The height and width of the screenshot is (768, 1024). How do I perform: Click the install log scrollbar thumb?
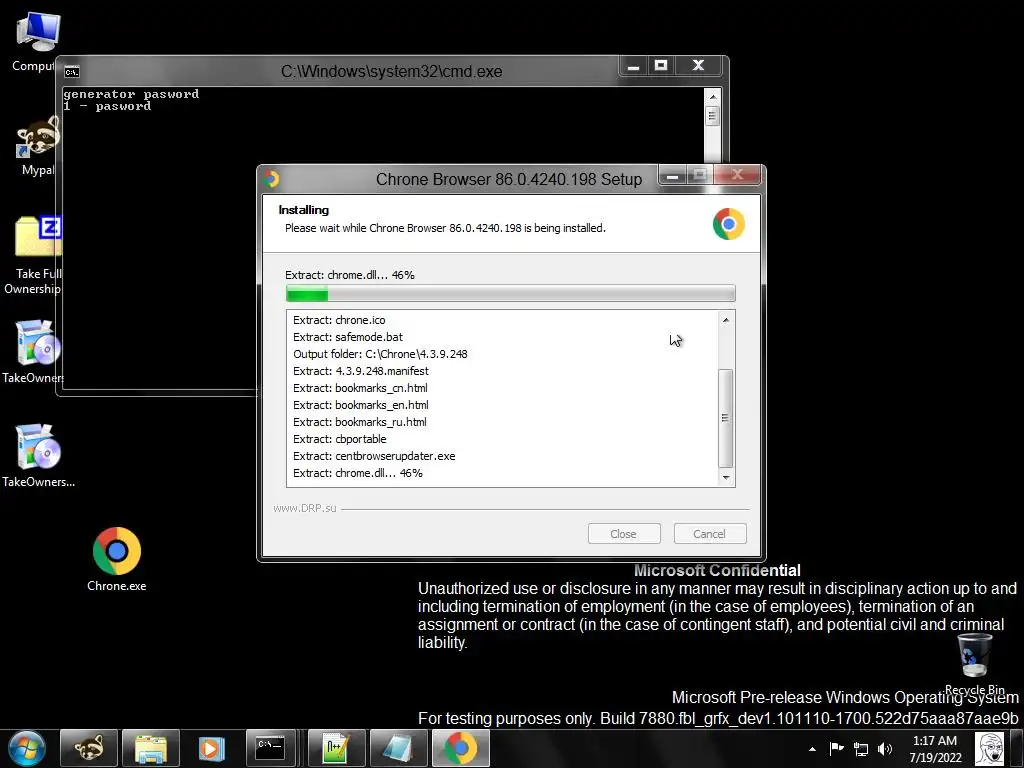(x=726, y=418)
